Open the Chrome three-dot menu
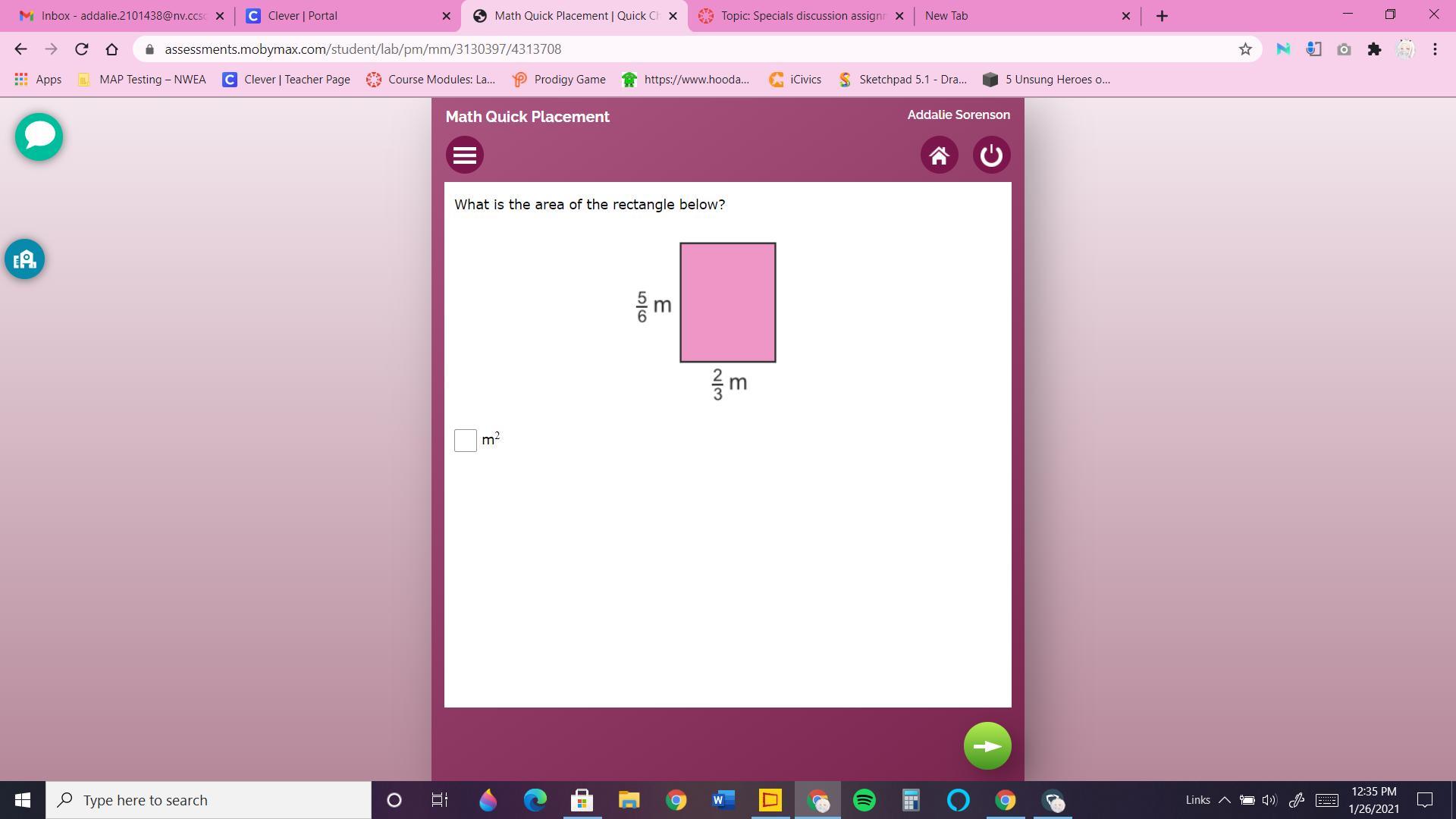 tap(1435, 49)
